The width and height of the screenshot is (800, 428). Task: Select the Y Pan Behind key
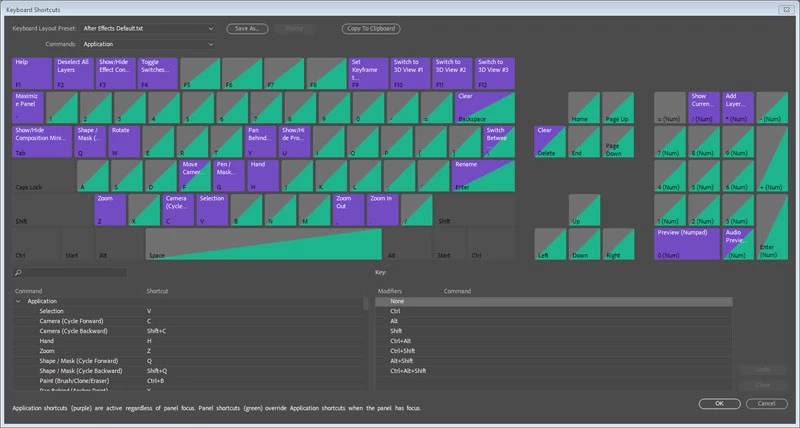click(x=261, y=142)
